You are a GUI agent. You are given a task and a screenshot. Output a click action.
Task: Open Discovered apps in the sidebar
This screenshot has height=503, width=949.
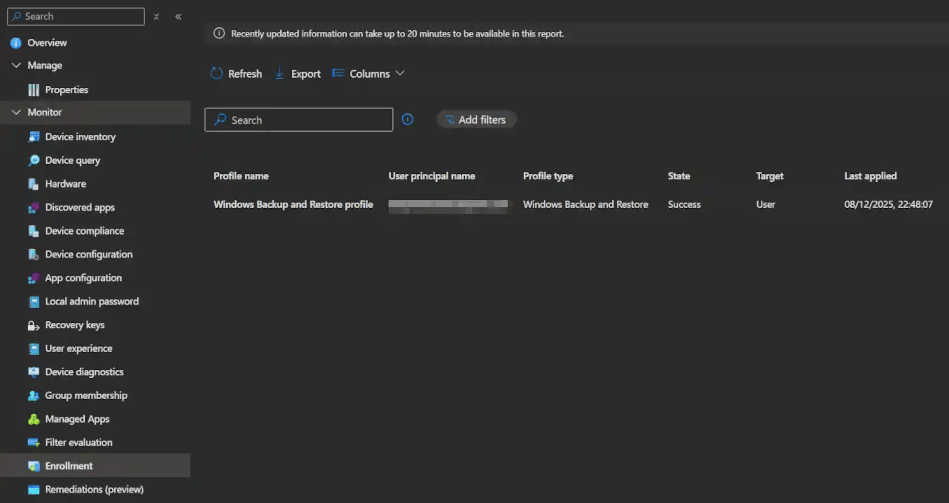[x=79, y=207]
